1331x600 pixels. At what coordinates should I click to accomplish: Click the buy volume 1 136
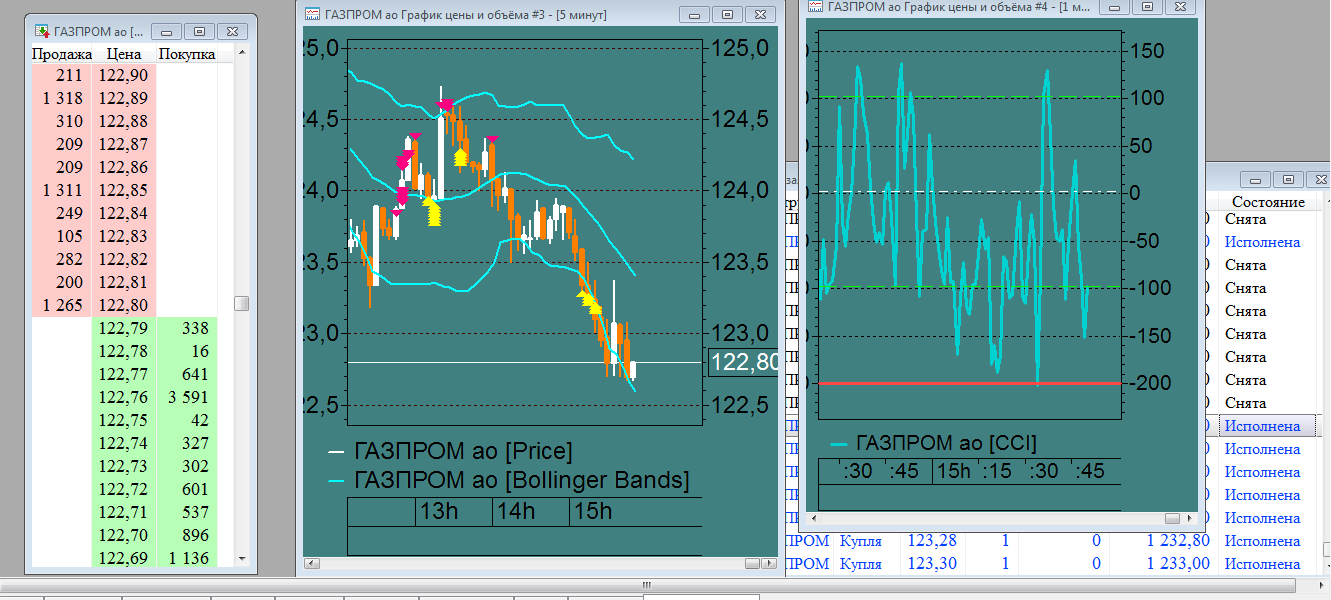[187, 558]
